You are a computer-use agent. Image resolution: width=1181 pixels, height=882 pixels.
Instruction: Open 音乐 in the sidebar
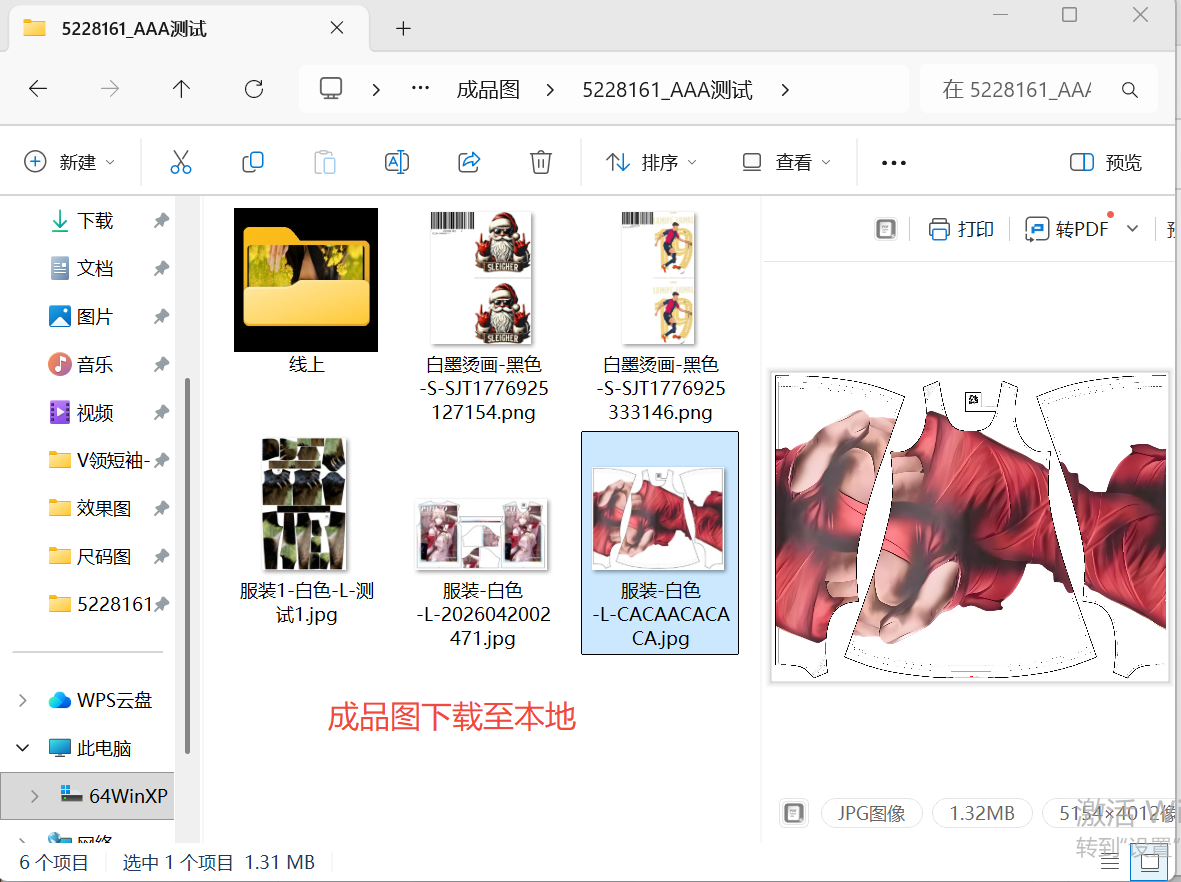point(94,365)
